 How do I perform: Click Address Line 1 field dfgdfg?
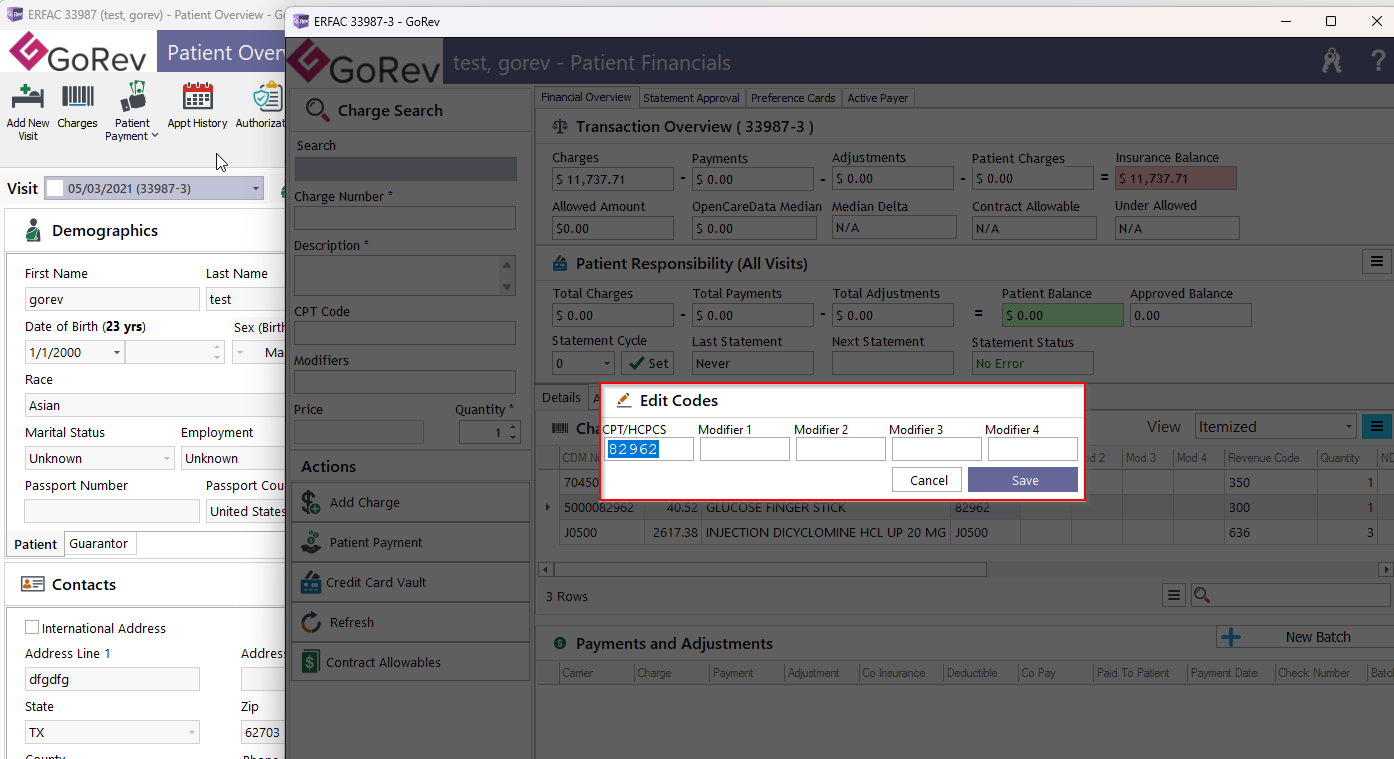(112, 679)
